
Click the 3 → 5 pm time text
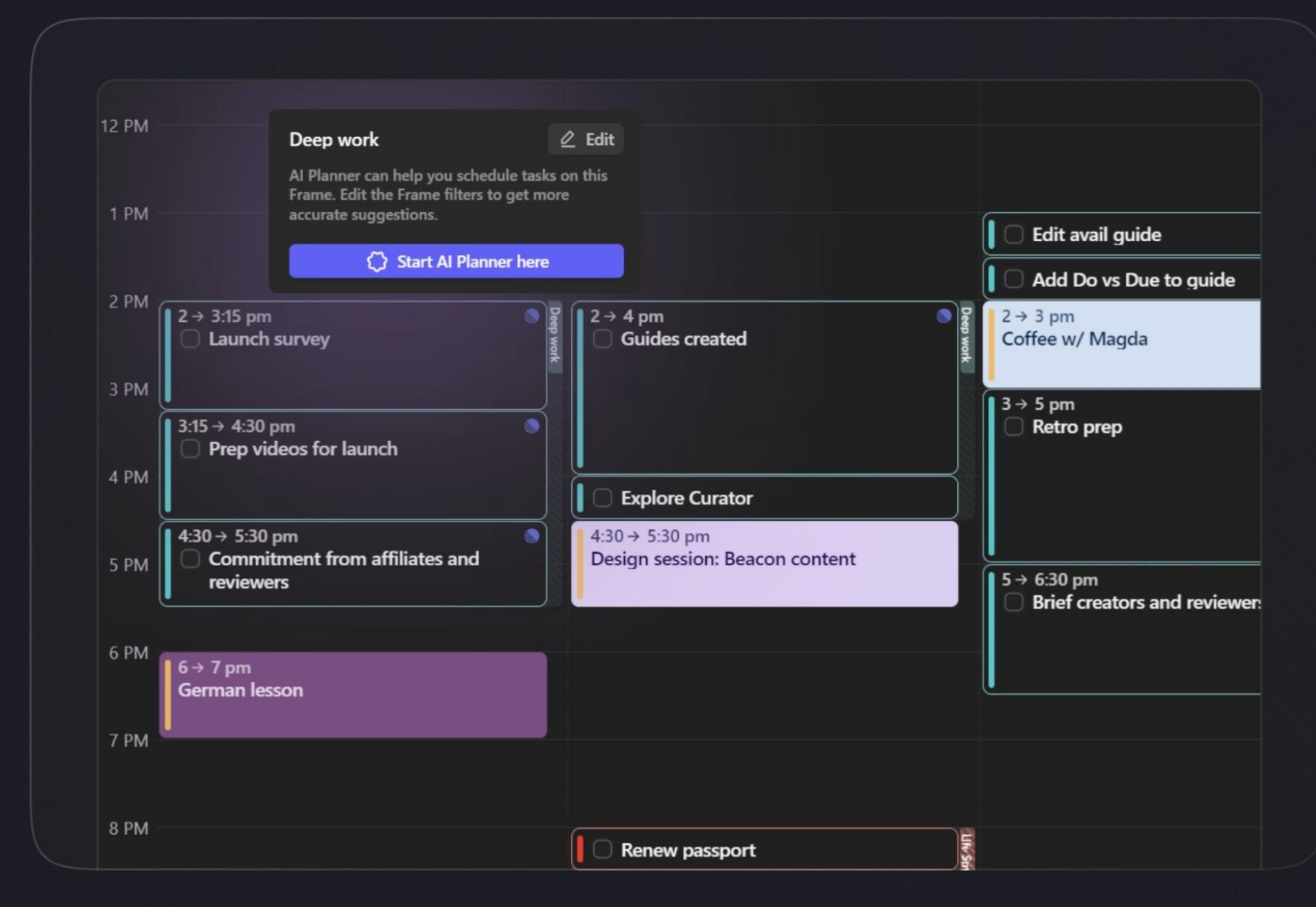(x=1038, y=404)
